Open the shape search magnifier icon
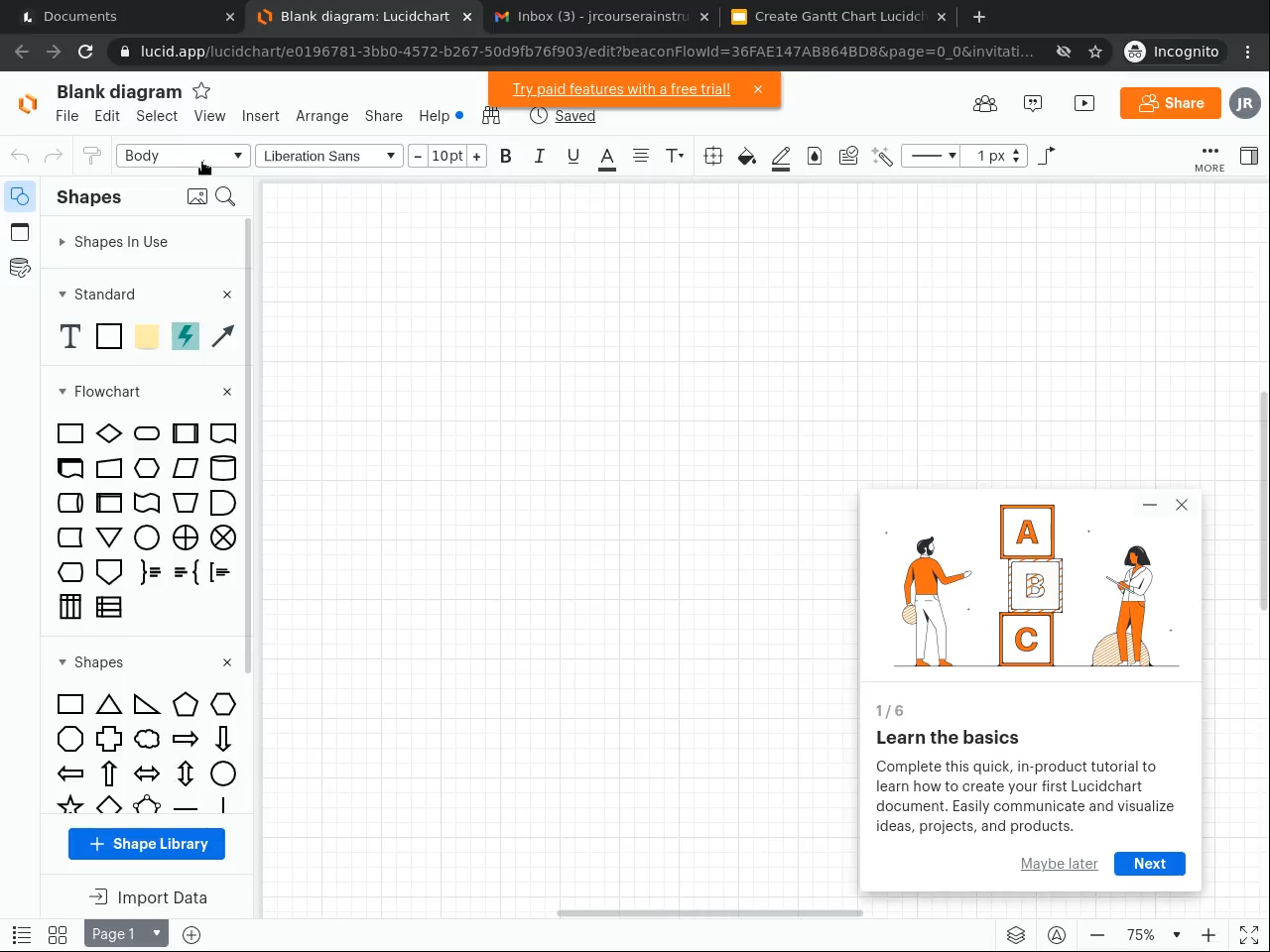1270x952 pixels. point(225,196)
